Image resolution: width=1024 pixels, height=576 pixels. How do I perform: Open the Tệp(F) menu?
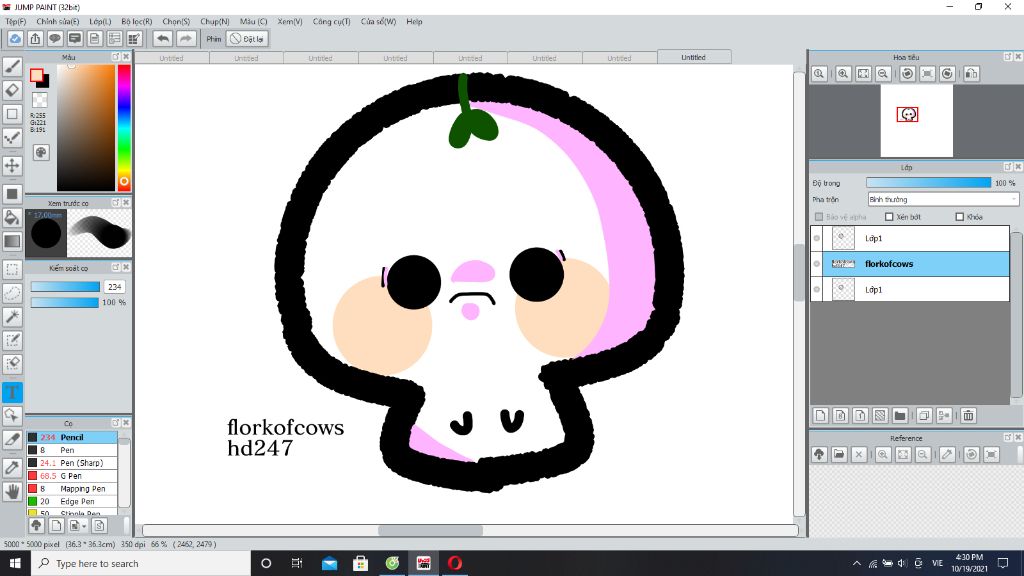(x=16, y=22)
